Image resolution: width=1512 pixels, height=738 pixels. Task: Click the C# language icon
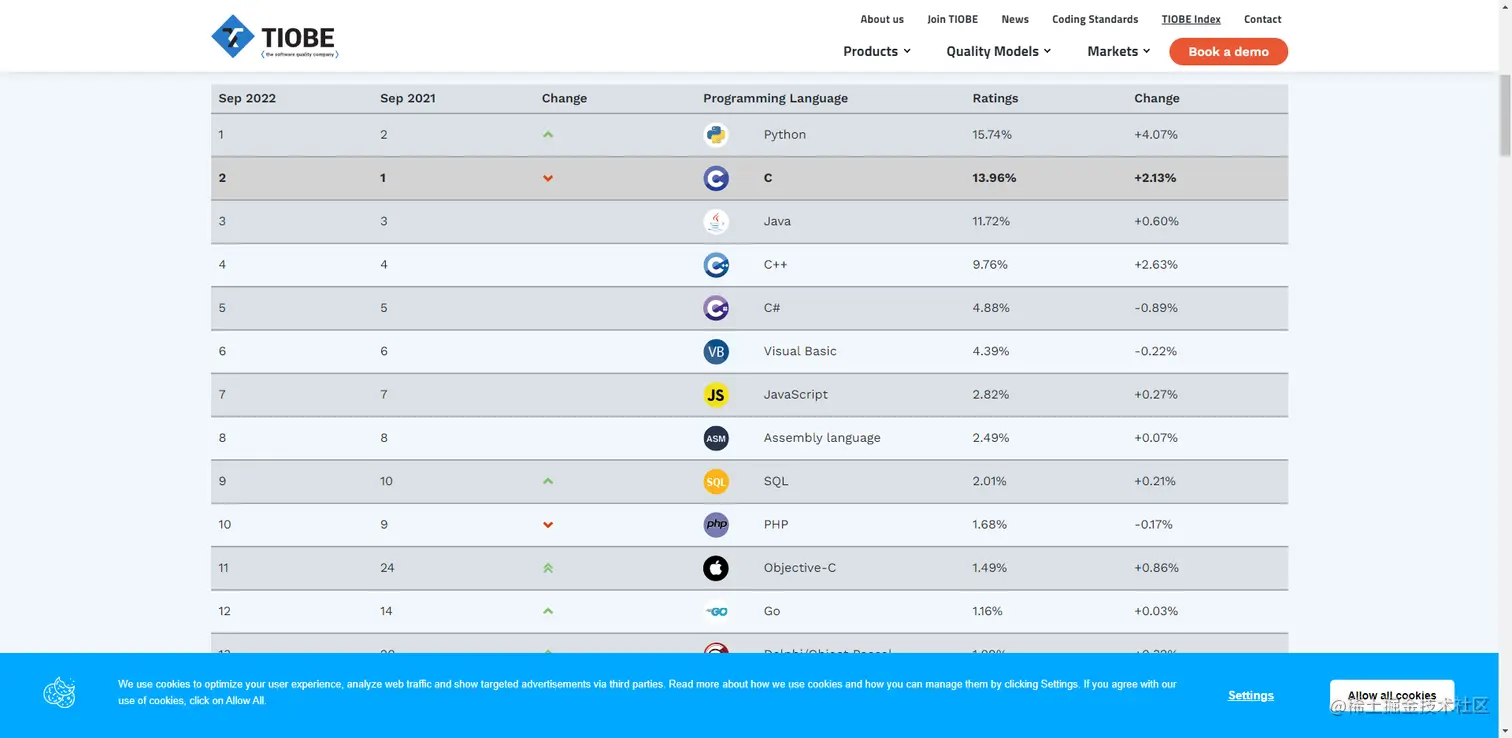(x=716, y=308)
